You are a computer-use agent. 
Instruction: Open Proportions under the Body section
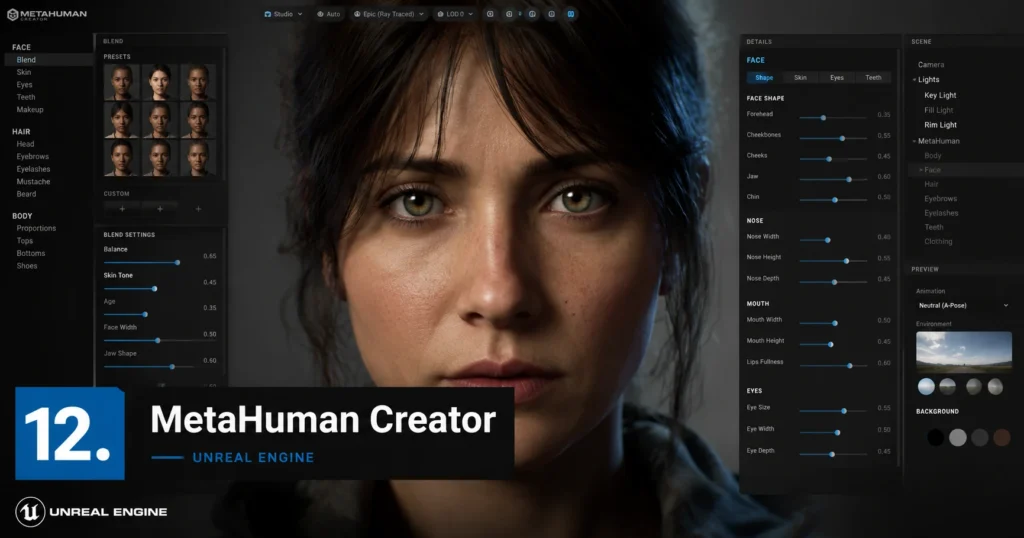(x=36, y=229)
